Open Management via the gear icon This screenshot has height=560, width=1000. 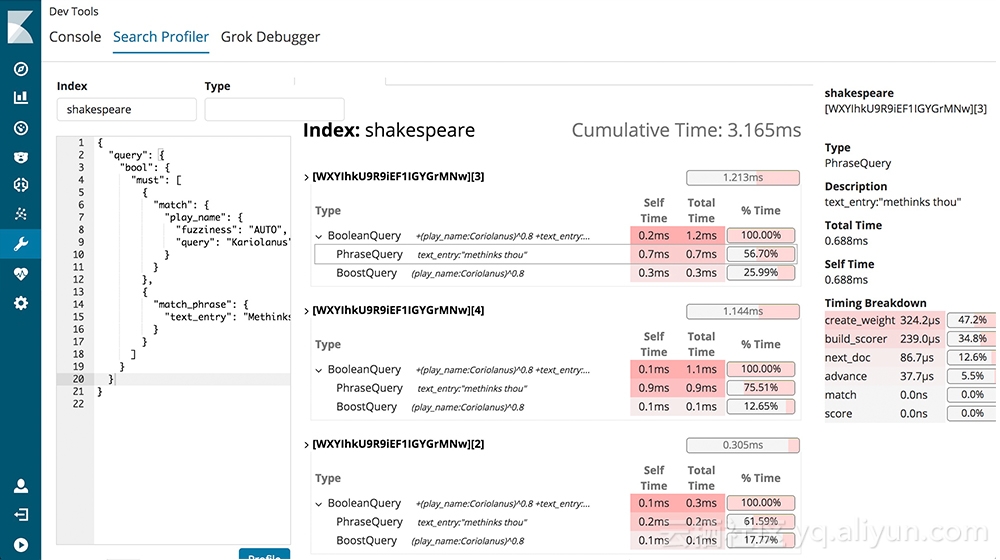click(x=20, y=303)
